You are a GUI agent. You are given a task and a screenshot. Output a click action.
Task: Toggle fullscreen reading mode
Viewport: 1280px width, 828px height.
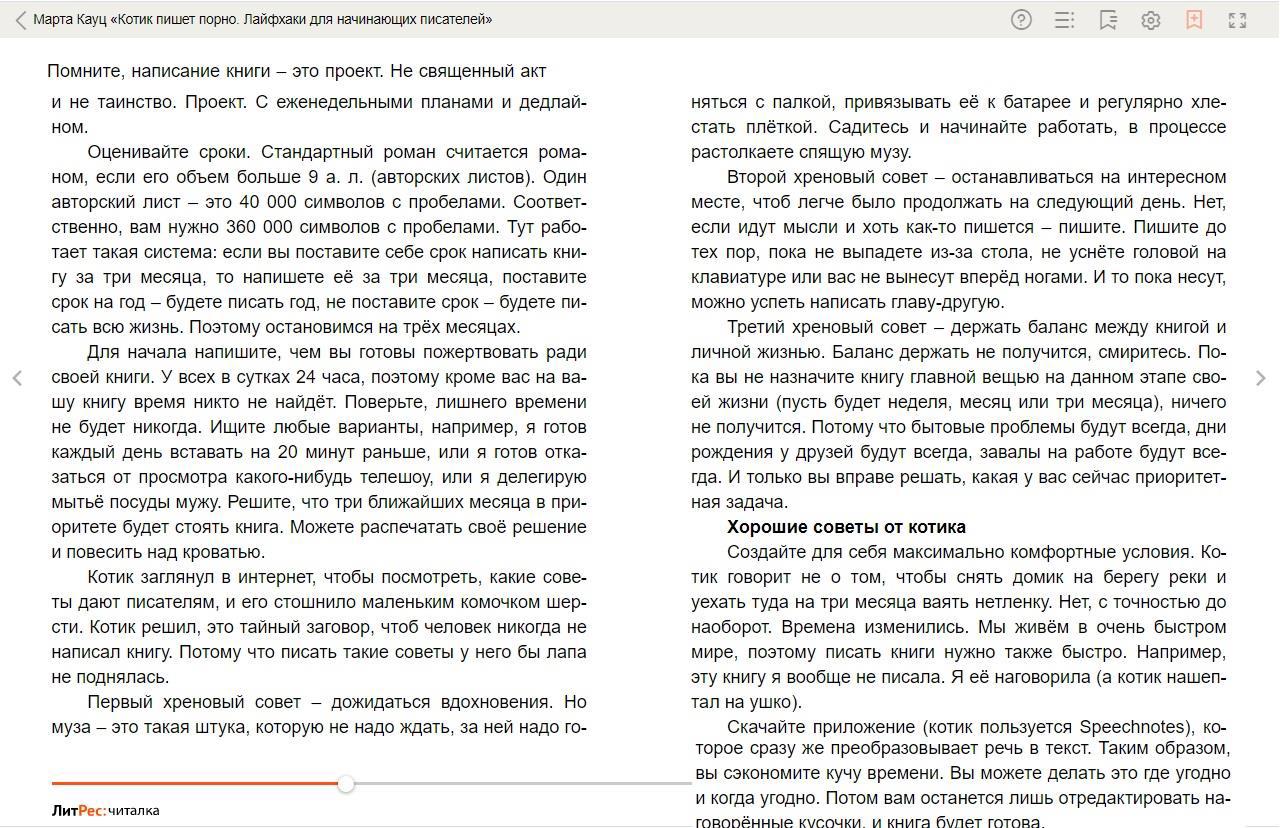coord(1237,20)
